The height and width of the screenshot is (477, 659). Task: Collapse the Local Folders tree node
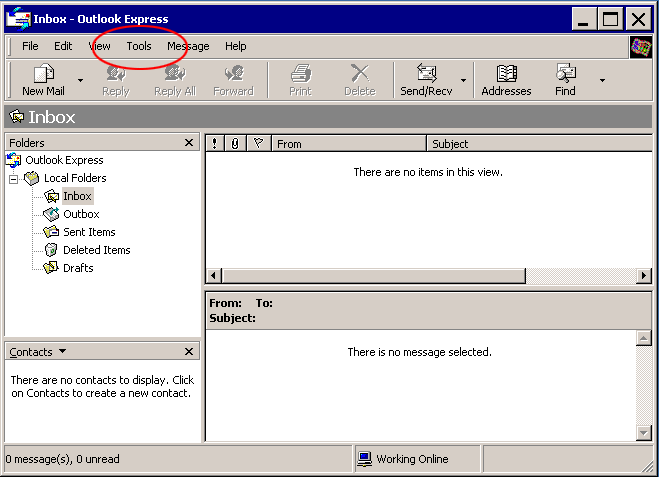coord(14,179)
